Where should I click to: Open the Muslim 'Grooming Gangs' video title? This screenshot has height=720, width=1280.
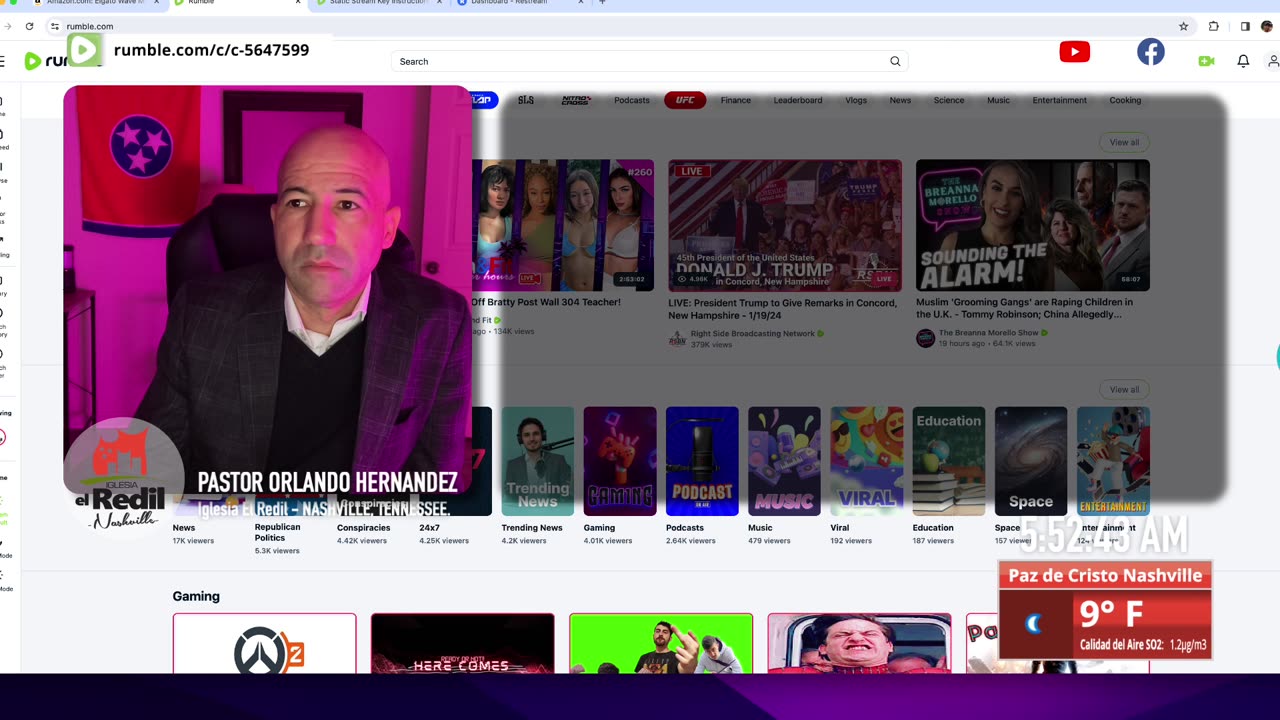(x=1025, y=308)
